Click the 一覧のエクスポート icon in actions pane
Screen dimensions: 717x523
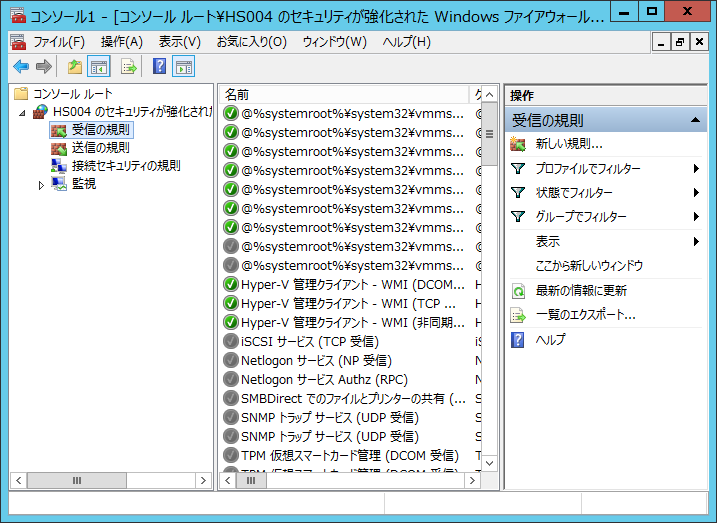pyautogui.click(x=518, y=315)
